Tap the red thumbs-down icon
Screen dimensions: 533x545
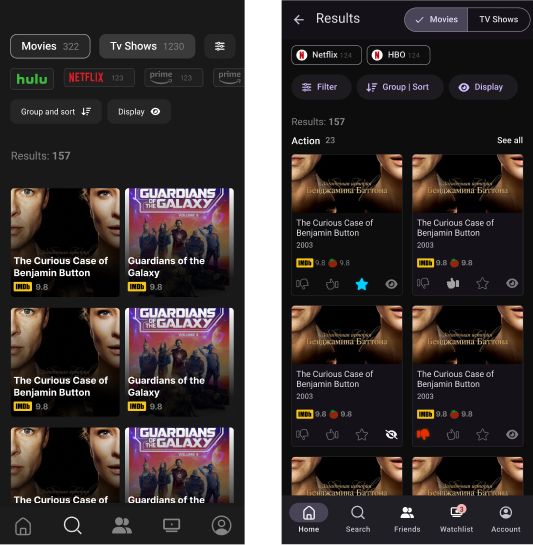pyautogui.click(x=423, y=434)
